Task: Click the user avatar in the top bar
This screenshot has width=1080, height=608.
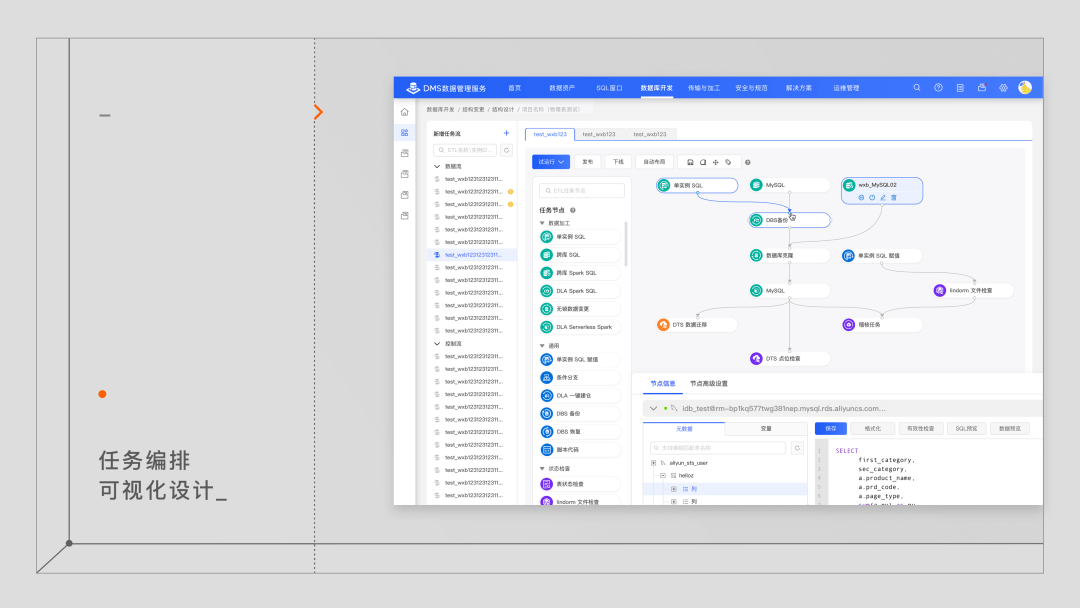Action: click(x=1025, y=87)
